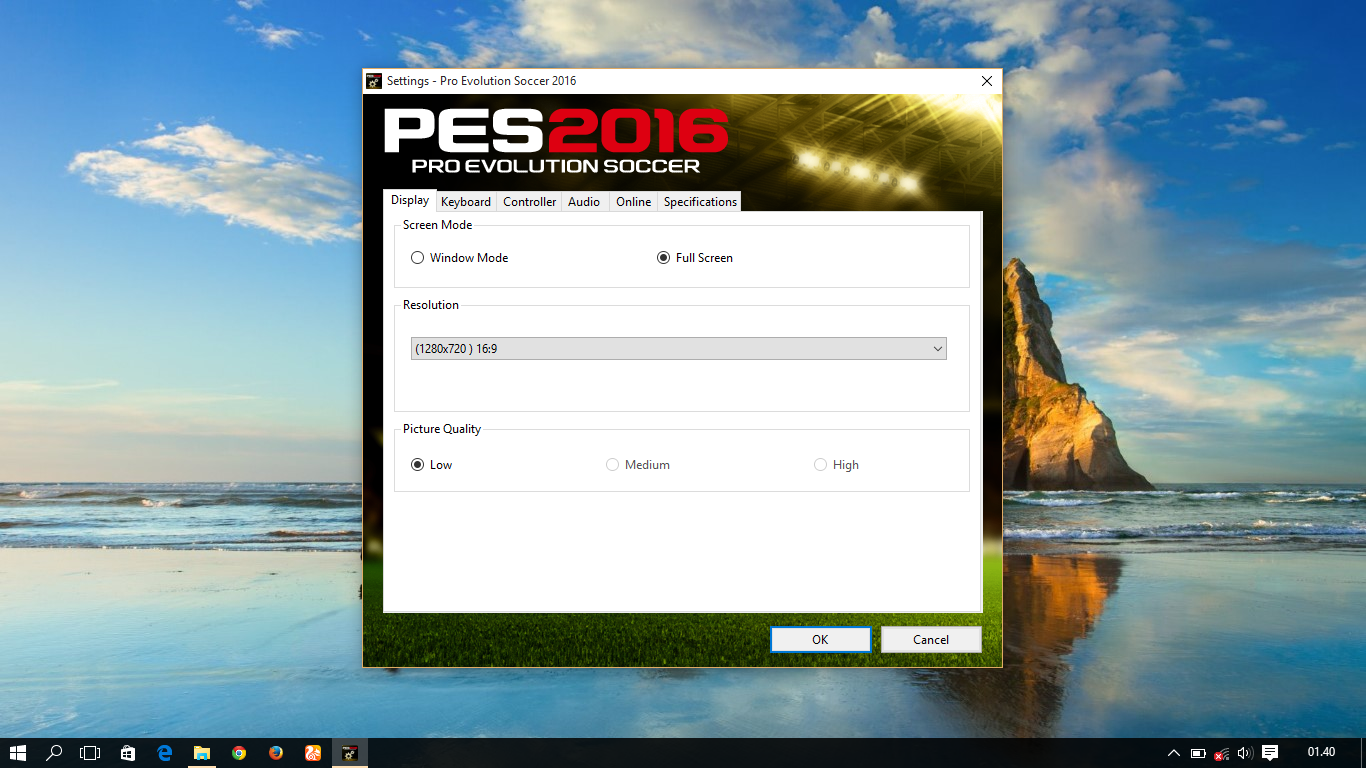Open the Resolution dropdown (1280x720) 16:9
This screenshot has height=768, width=1366.
click(x=679, y=349)
